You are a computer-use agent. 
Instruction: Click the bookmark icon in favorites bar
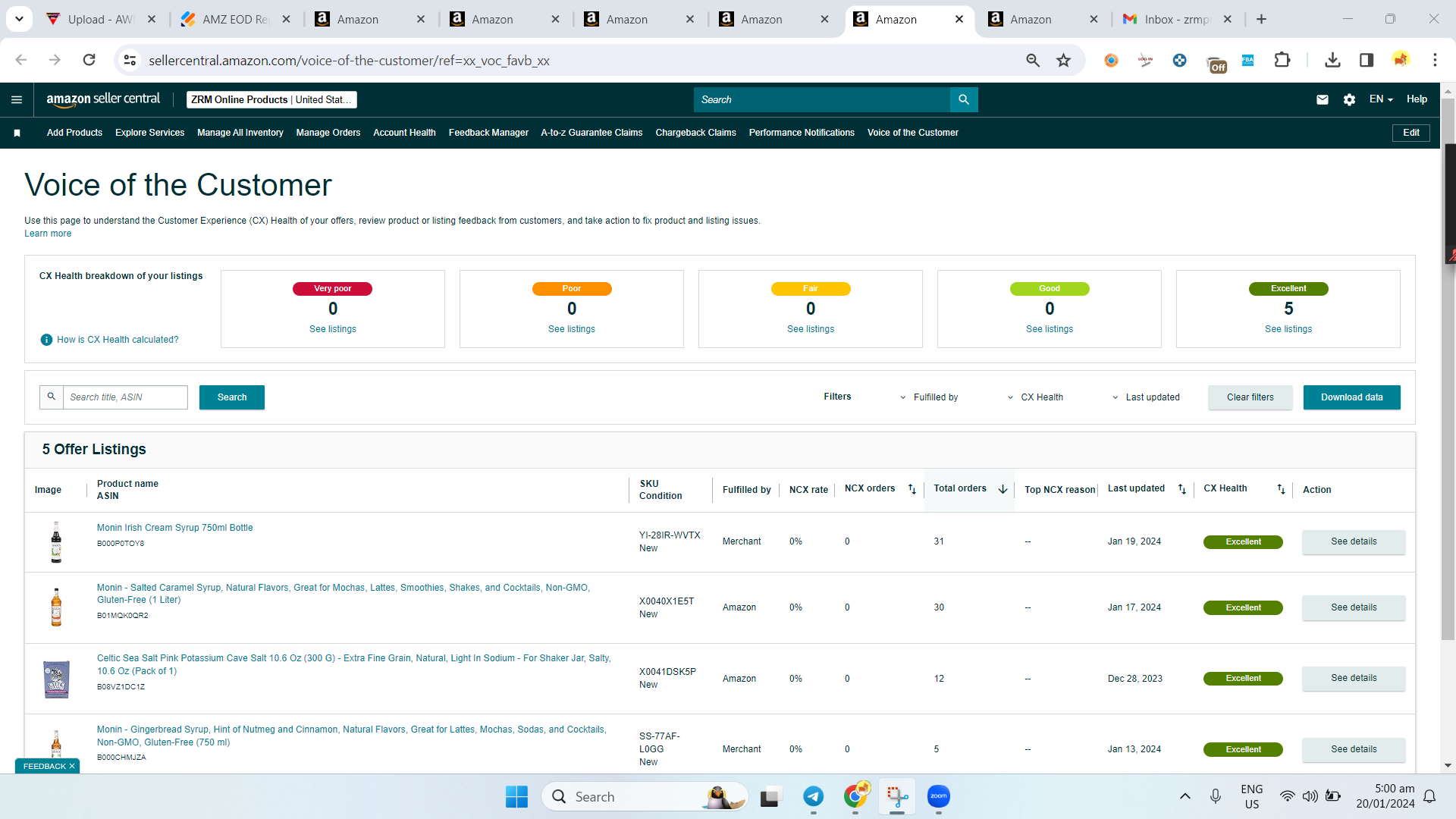[17, 133]
